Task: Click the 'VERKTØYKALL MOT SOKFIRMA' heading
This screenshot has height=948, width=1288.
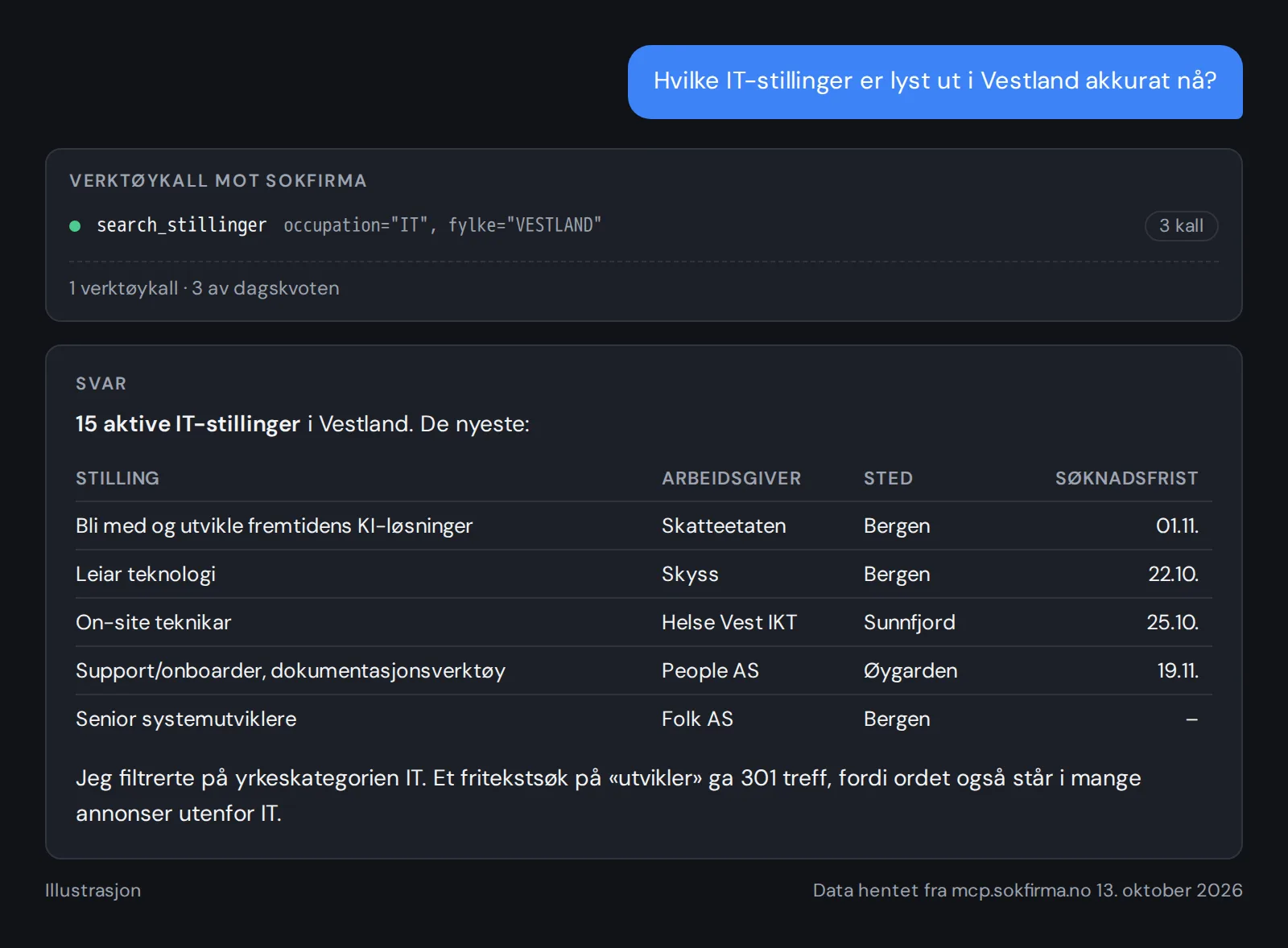Action: click(218, 181)
